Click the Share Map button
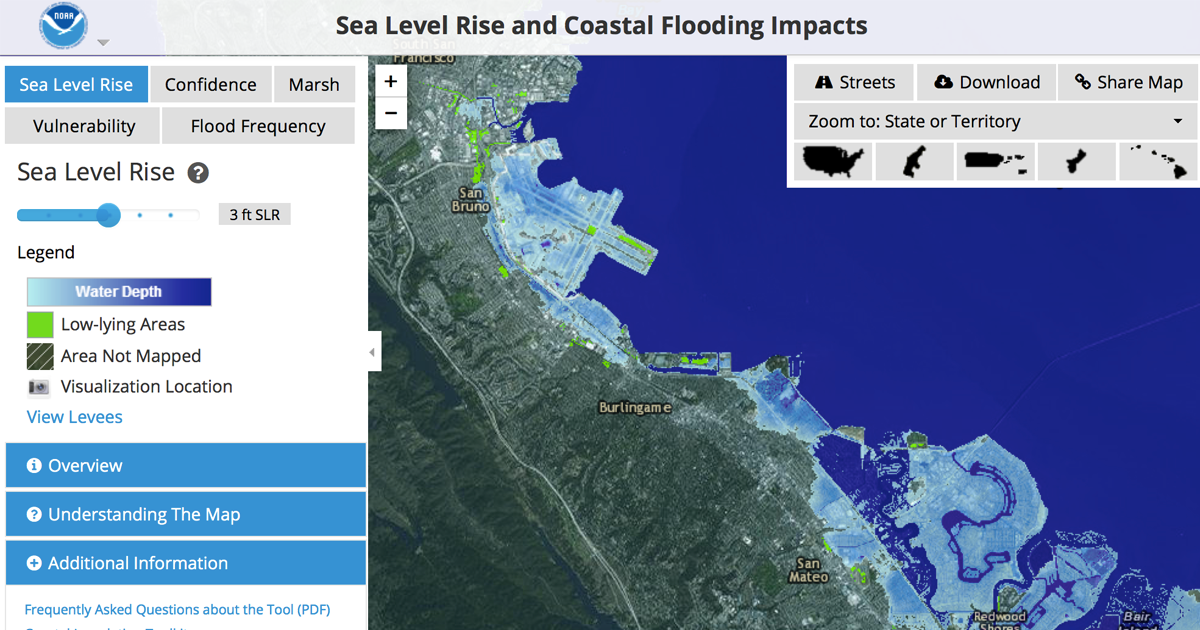 pos(1129,82)
